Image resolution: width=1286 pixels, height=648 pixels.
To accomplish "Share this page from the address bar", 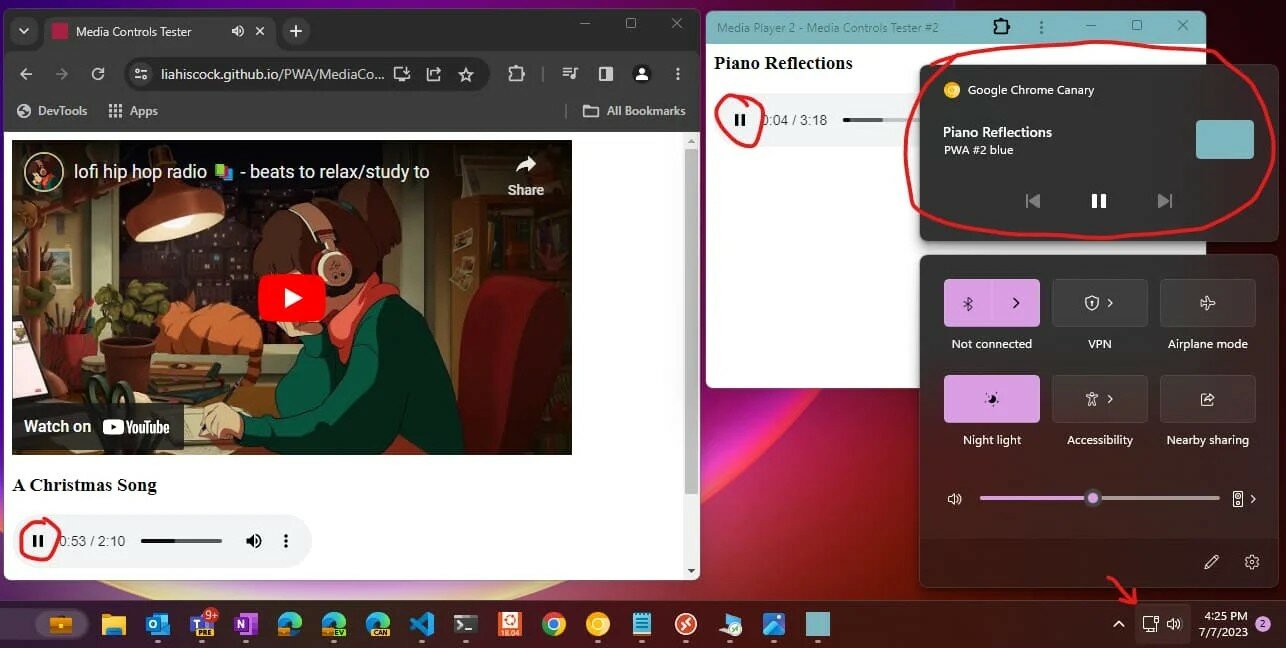I will pyautogui.click(x=434, y=74).
